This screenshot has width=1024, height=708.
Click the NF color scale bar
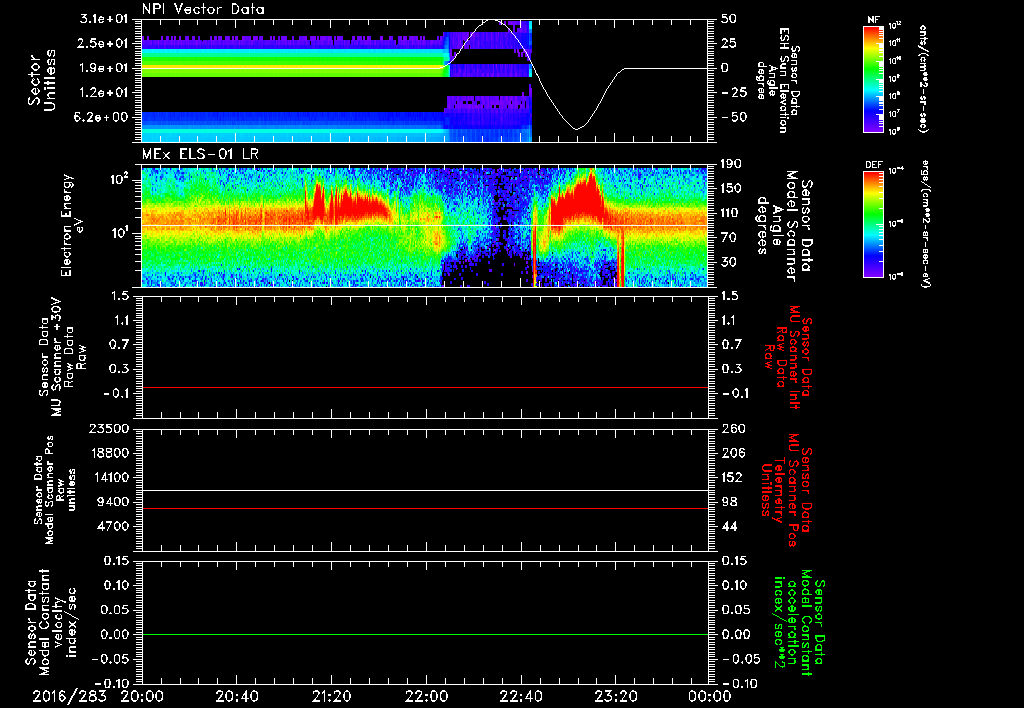tap(873, 78)
